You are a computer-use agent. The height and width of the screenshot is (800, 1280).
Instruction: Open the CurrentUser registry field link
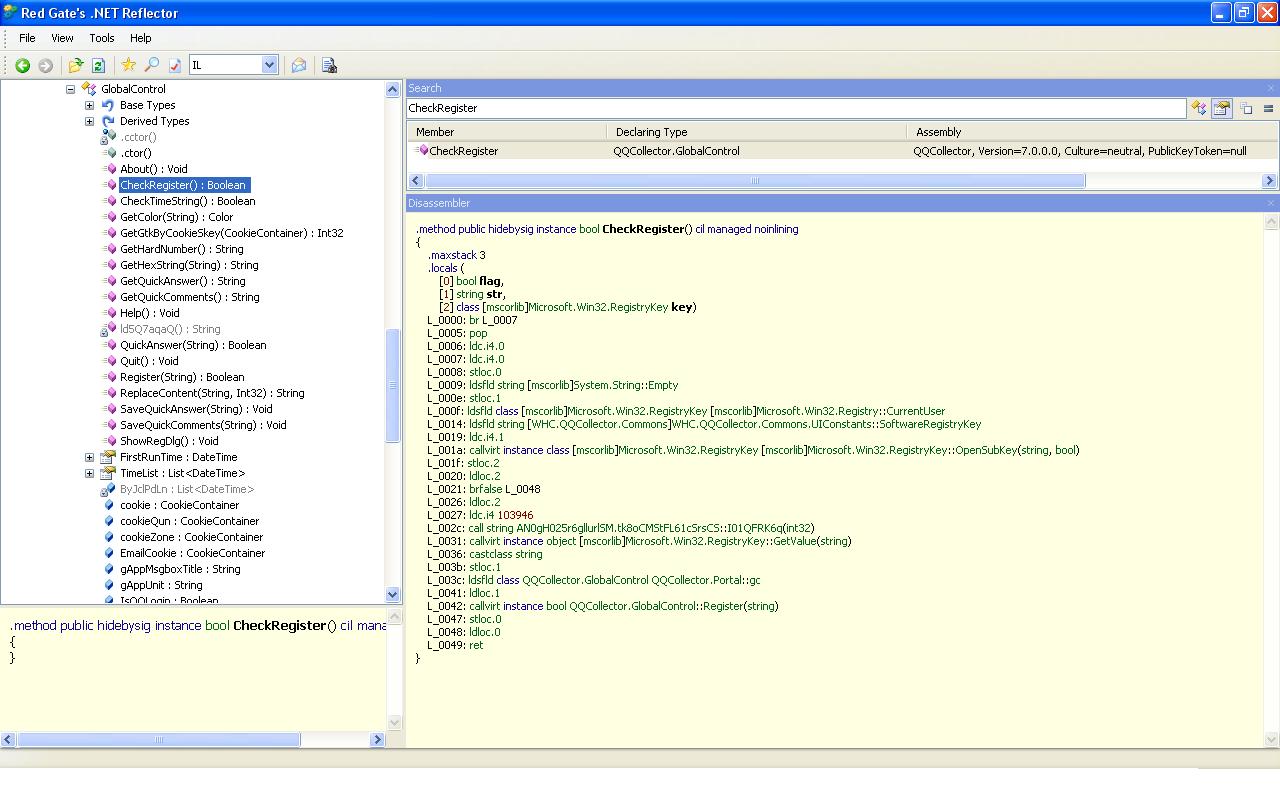909,411
